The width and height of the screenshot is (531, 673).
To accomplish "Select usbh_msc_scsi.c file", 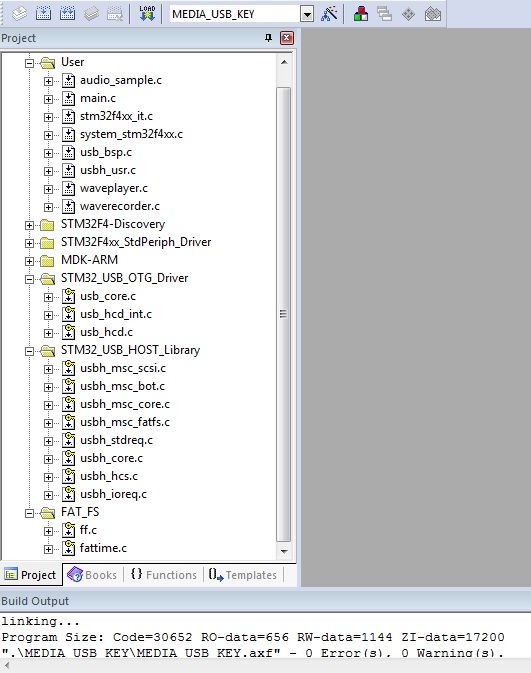I will [123, 368].
